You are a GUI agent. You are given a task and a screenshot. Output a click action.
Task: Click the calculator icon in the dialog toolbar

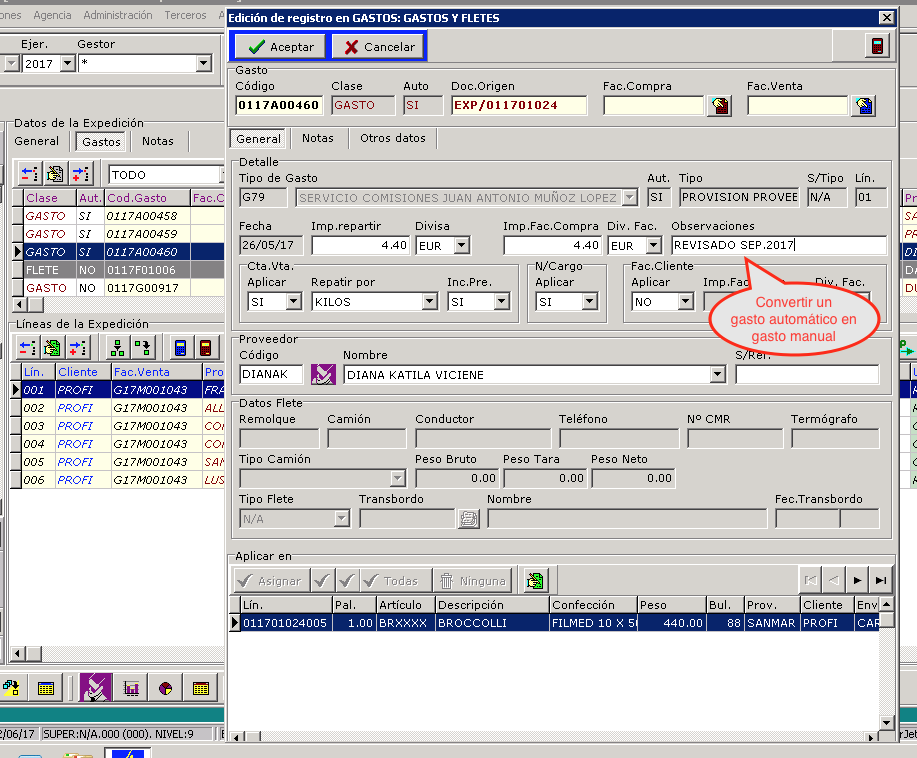point(877,46)
